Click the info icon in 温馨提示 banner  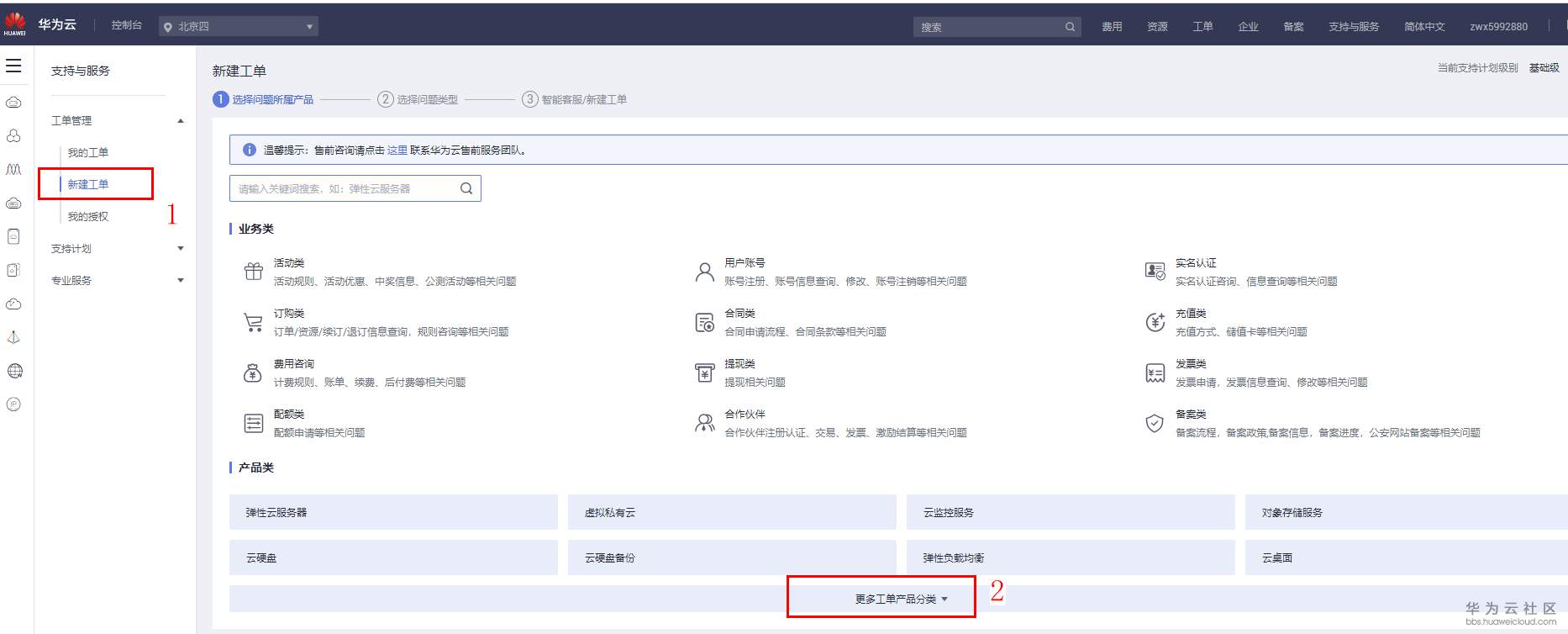tap(250, 150)
